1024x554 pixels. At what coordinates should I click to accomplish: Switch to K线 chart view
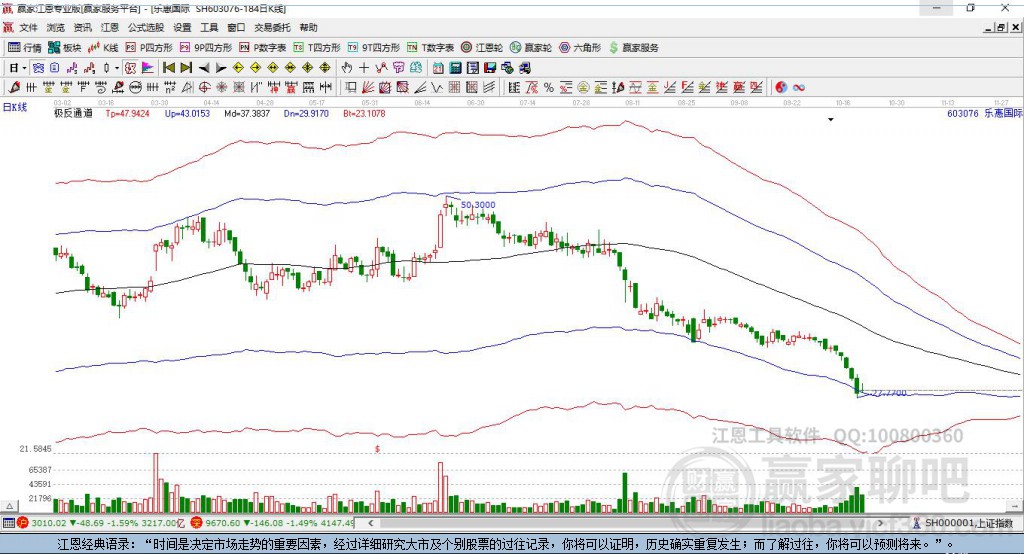103,48
